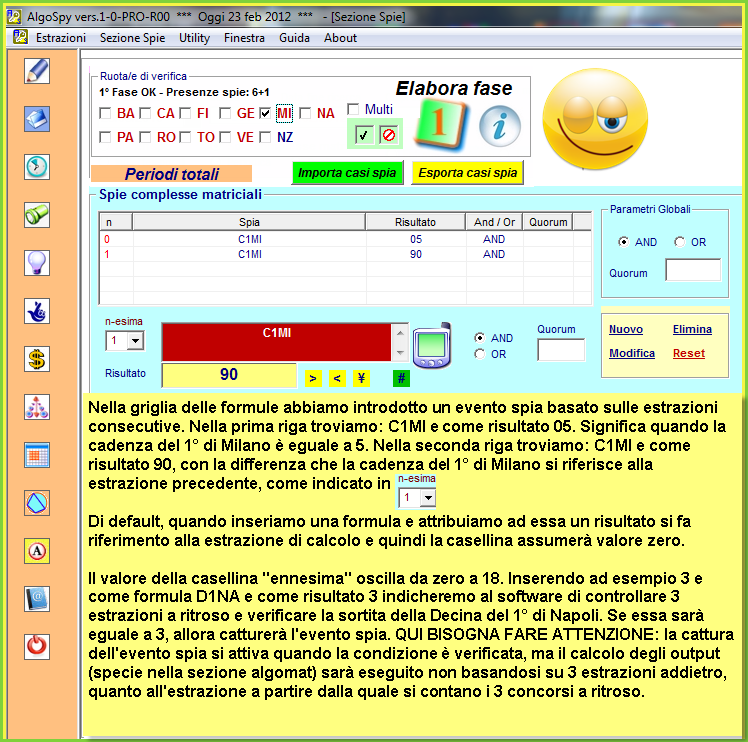748x742 pixels.
Task: Click the green hash symbol button
Action: point(401,378)
